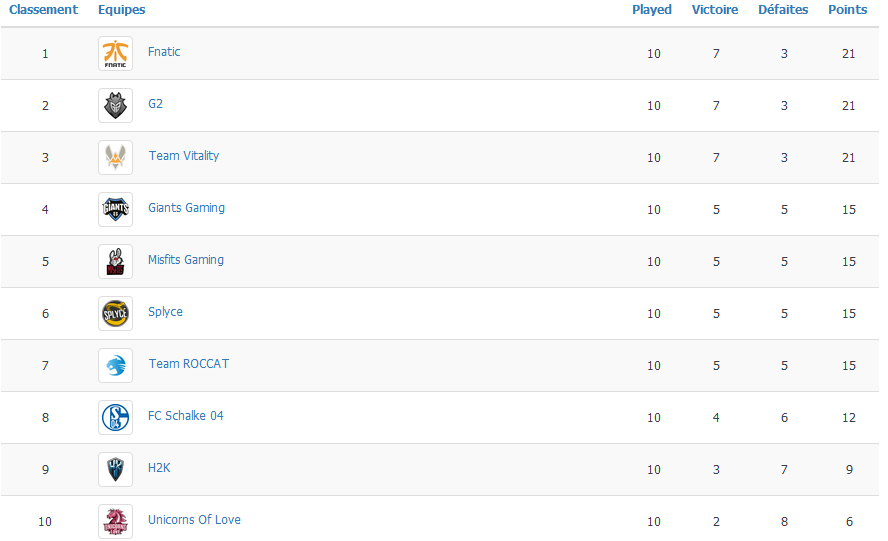The height and width of the screenshot is (541, 888).
Task: Select Misfits Gaming's 5 victories cell
Action: (x=716, y=262)
